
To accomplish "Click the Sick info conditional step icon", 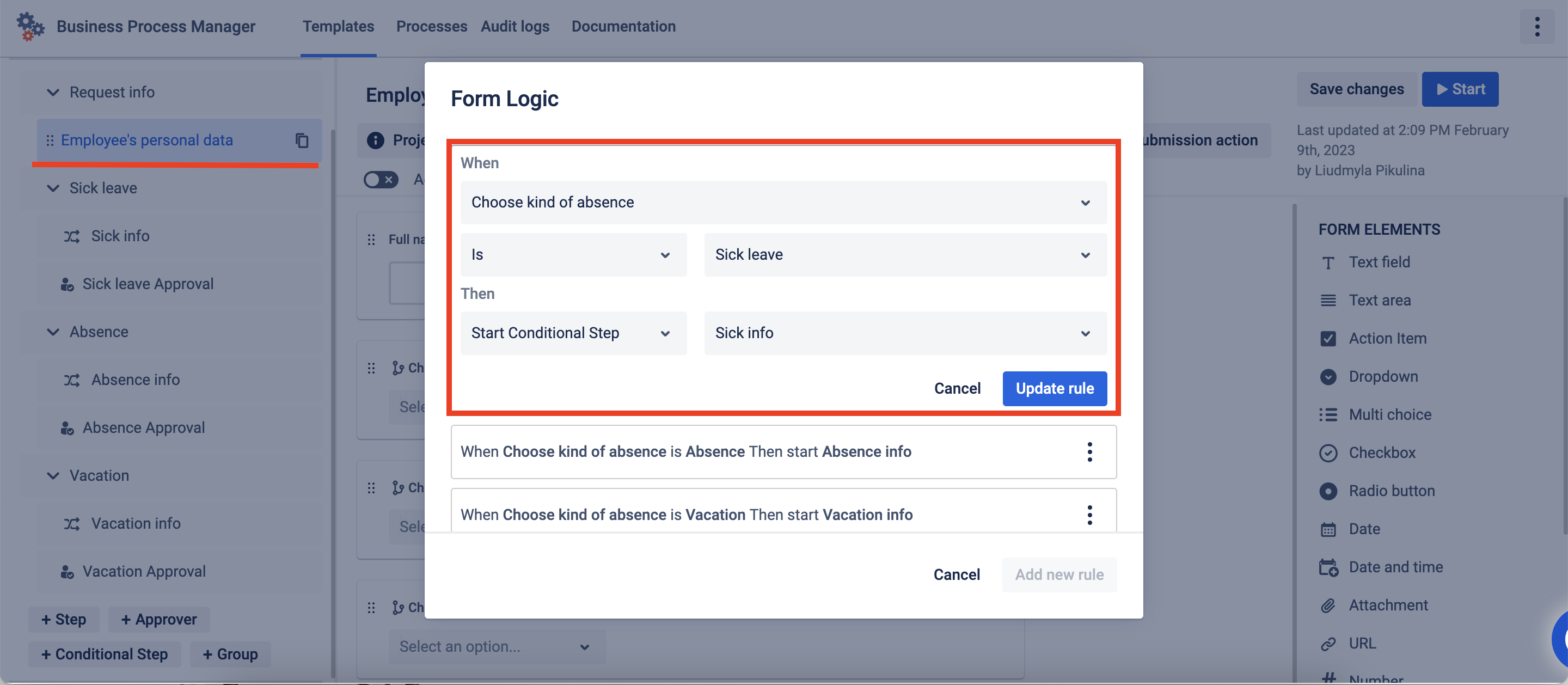I will (72, 236).
